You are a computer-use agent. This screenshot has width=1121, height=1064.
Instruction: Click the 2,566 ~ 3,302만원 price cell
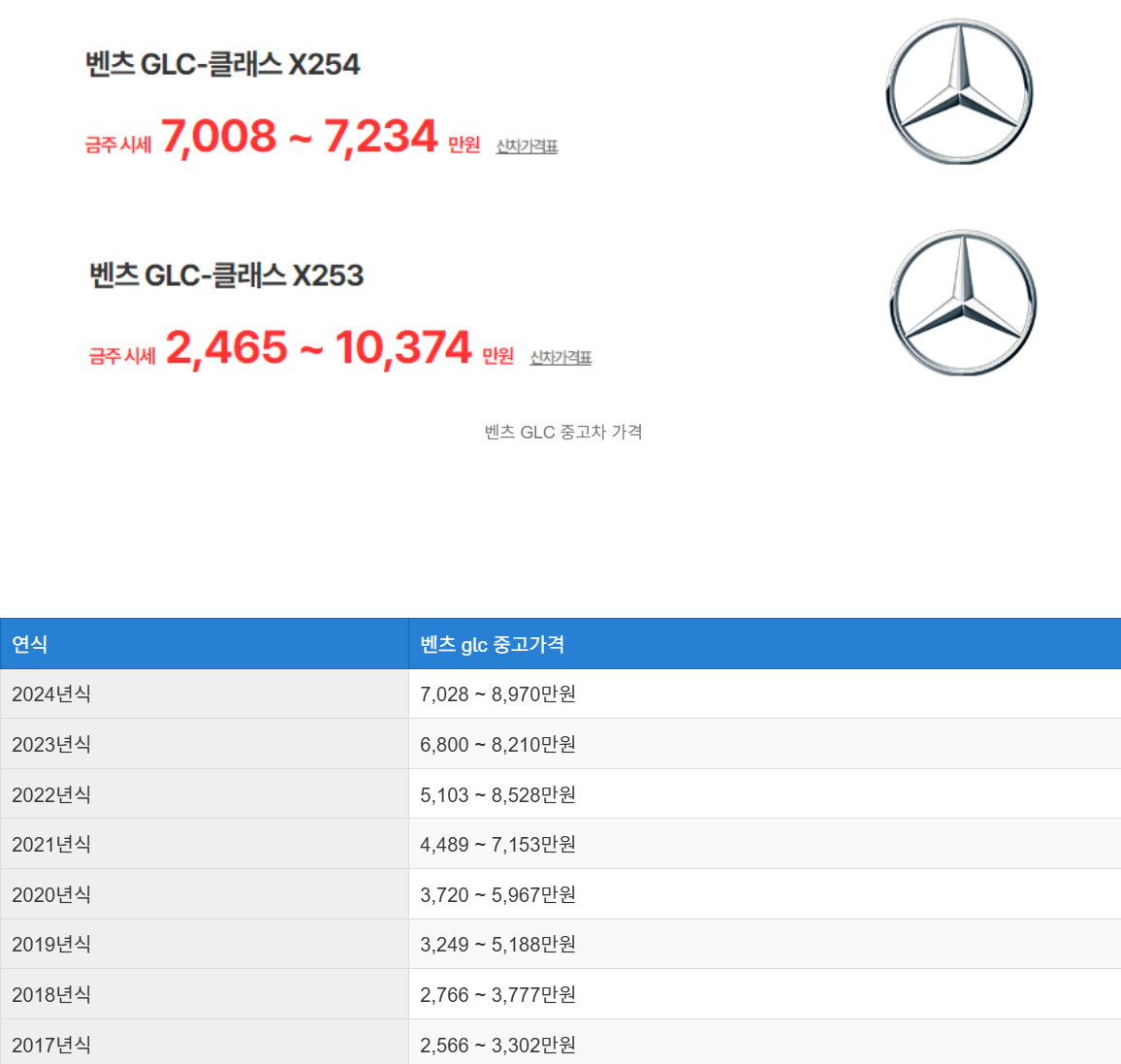coord(765,1043)
